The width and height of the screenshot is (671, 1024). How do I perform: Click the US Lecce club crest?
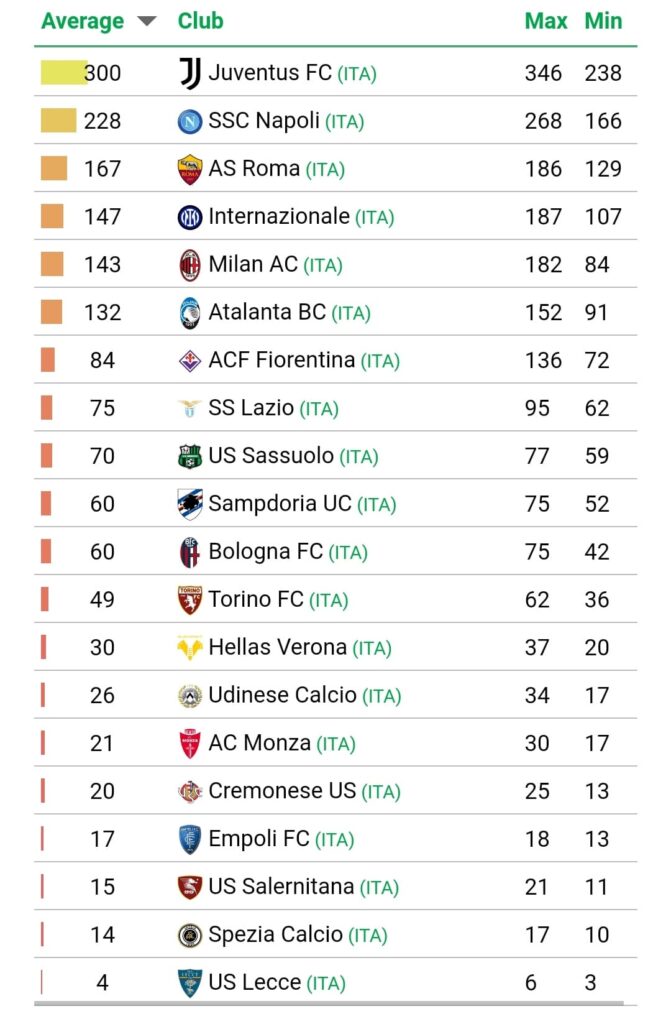[x=190, y=983]
